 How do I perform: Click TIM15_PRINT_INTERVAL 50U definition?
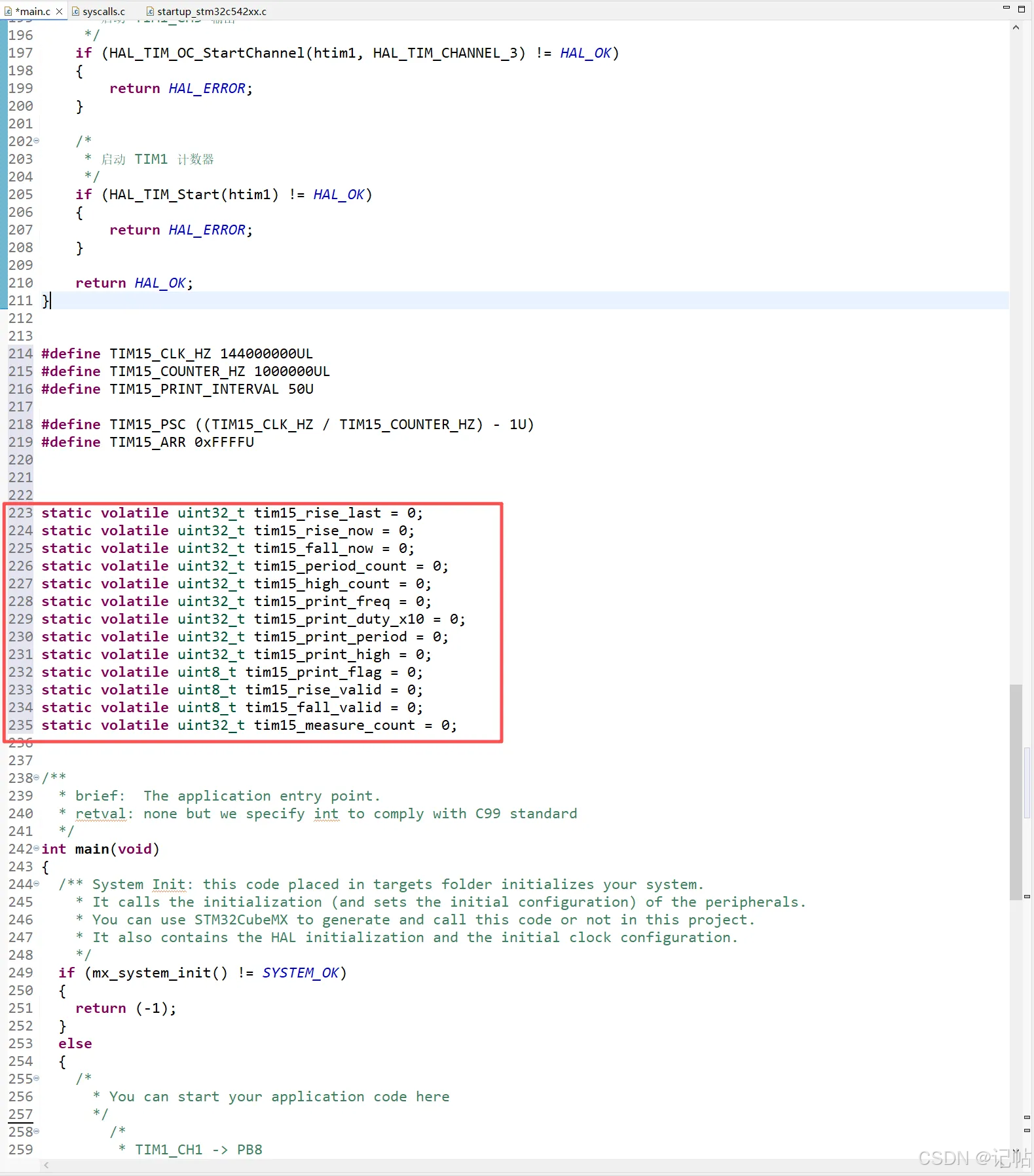177,389
